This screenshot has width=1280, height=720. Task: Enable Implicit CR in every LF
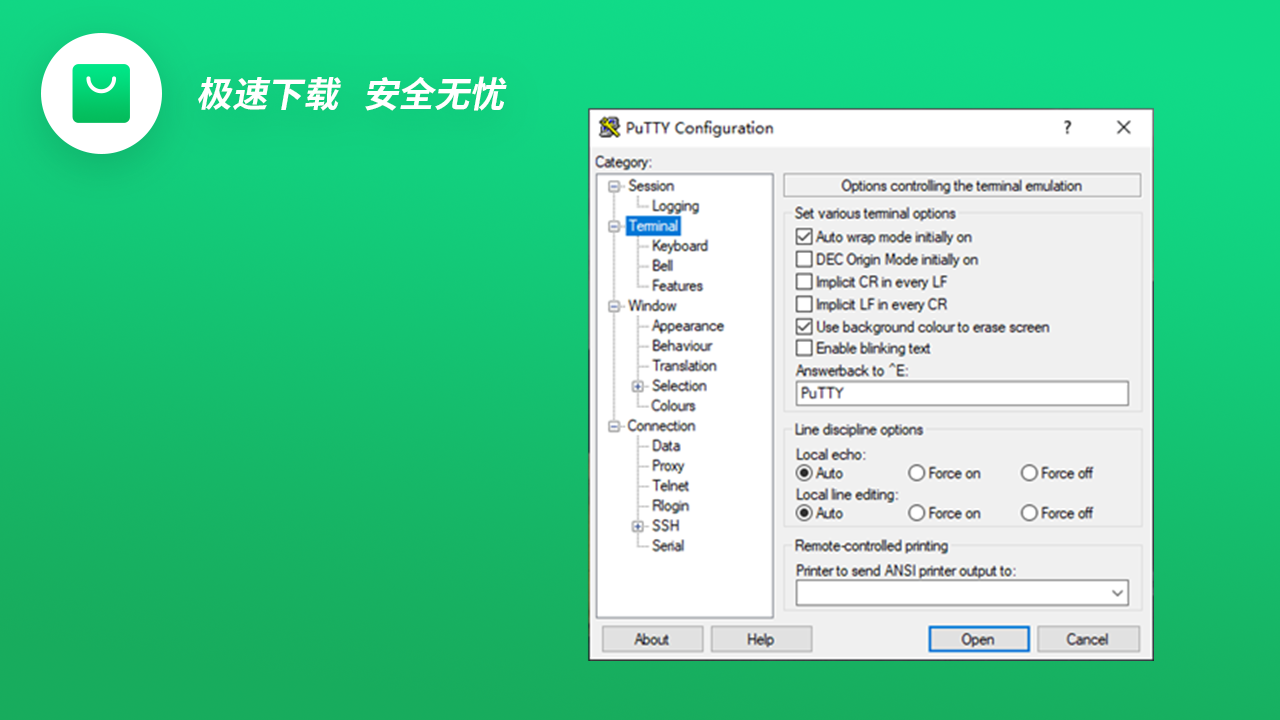tap(804, 281)
